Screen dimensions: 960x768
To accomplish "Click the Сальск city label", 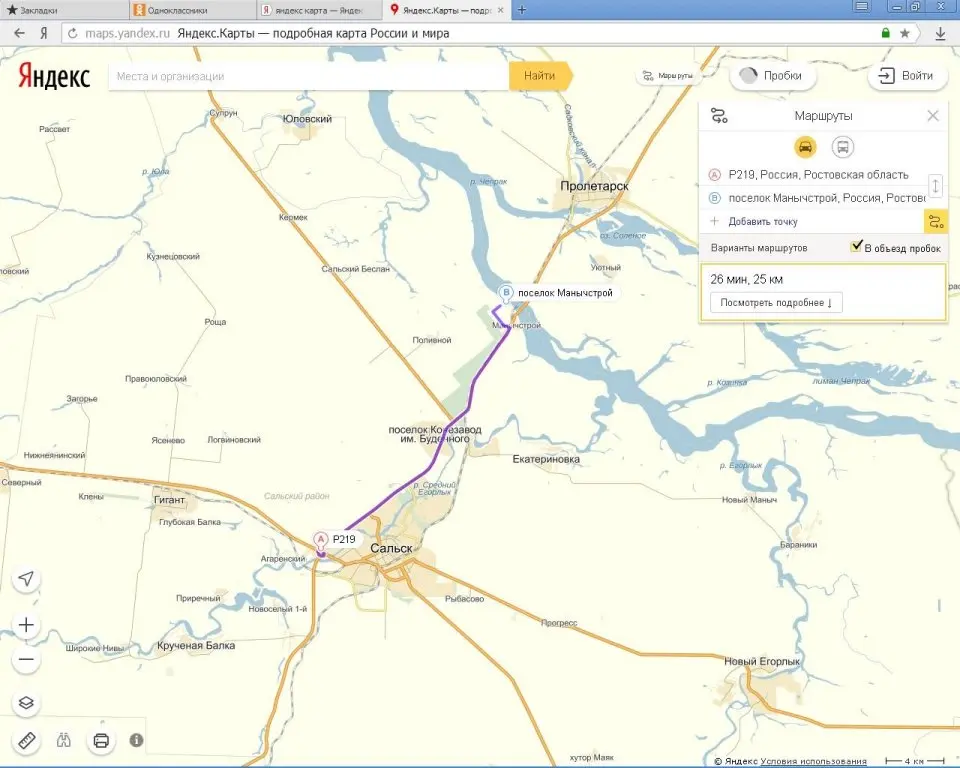I will click(x=391, y=549).
